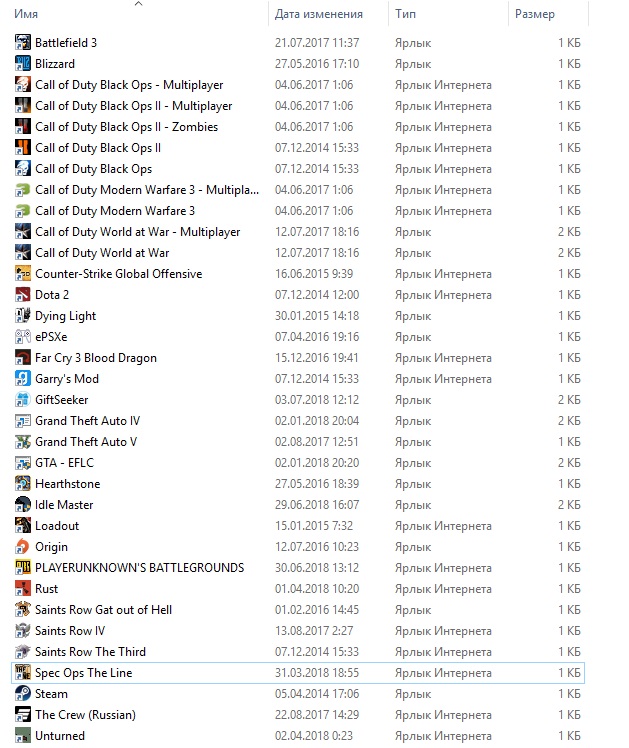Click the Ярлык Интернета type in Rust row
Screen dimensions: 629x748
pos(443,589)
